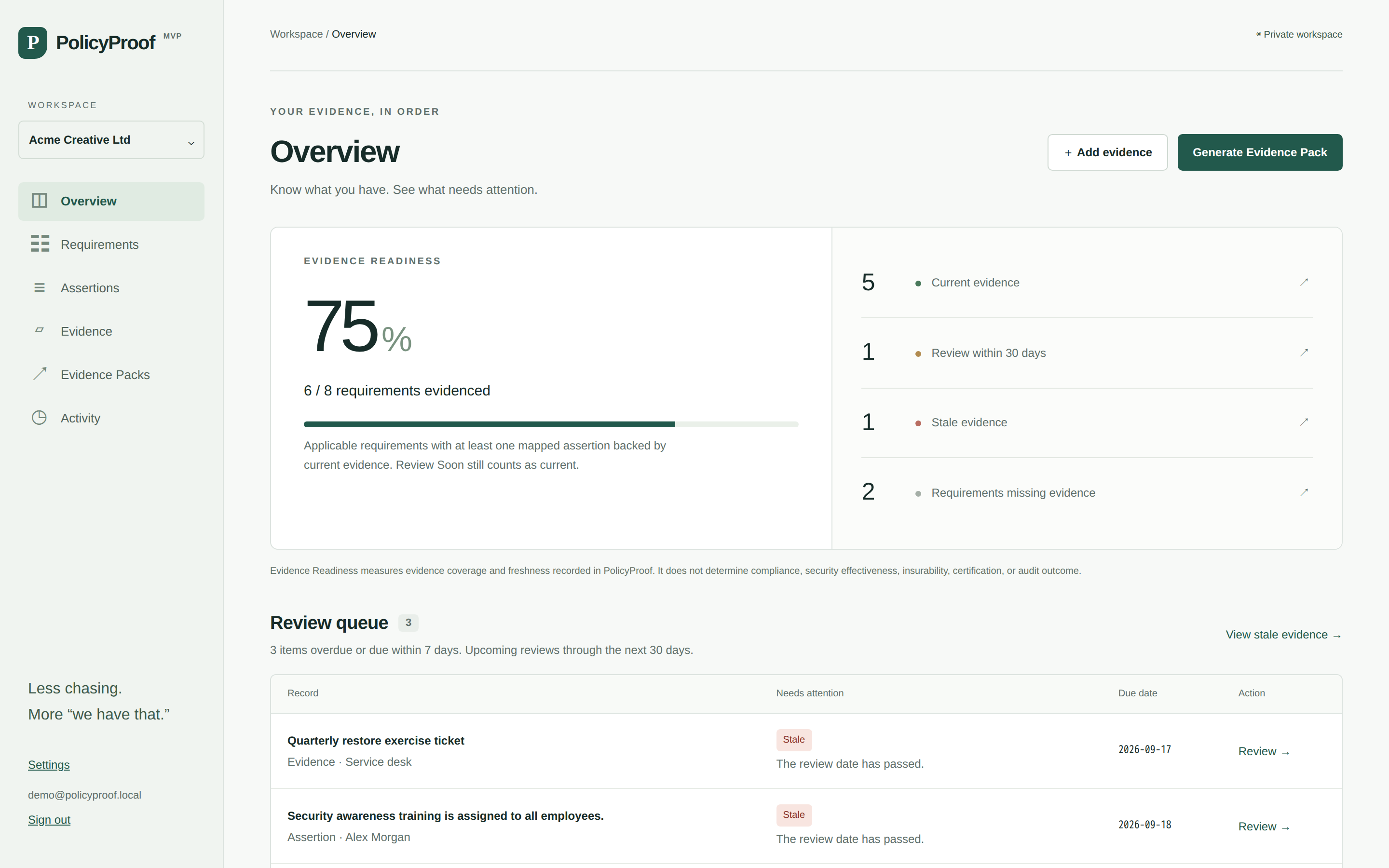Click the Stale evidence label
The height and width of the screenshot is (868, 1389).
tap(969, 422)
